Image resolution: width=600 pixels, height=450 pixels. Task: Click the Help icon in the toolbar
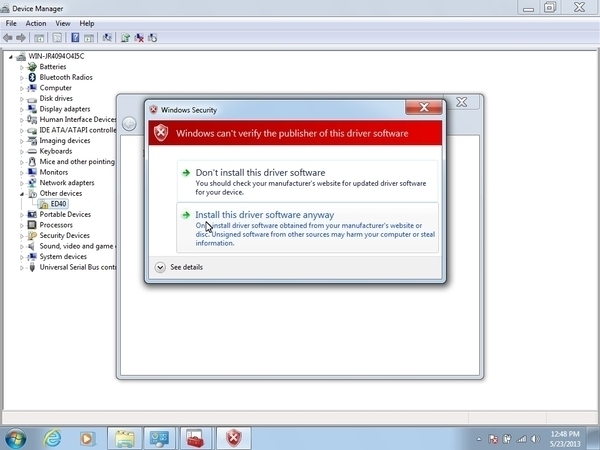[x=75, y=38]
